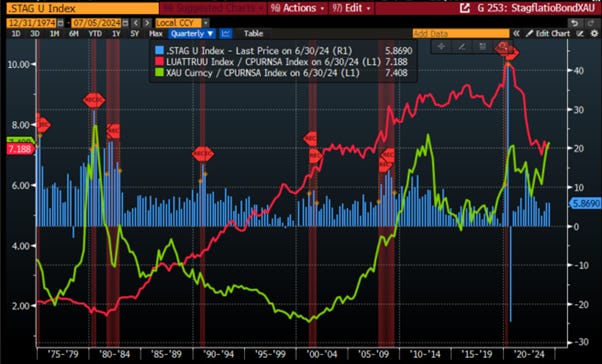Click the LUATTRUU Index / CPURNSA legend label
602x364 pixels.
pos(273,61)
